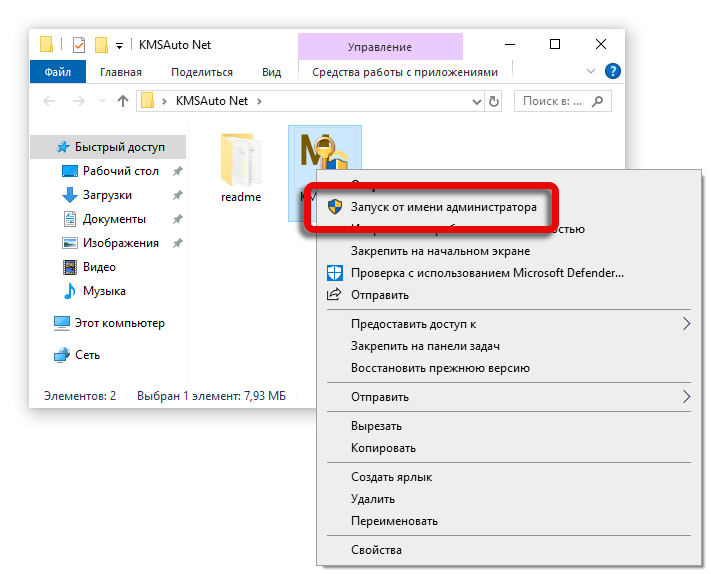The image size is (711, 574).
Task: Click the Документы document icon
Action: [69, 219]
